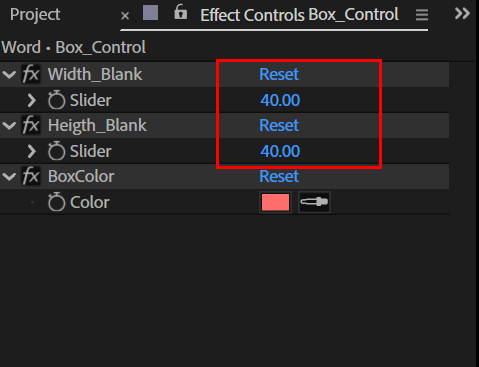
Task: Collapse the Heigth_Blank effect group
Action: click(x=9, y=126)
